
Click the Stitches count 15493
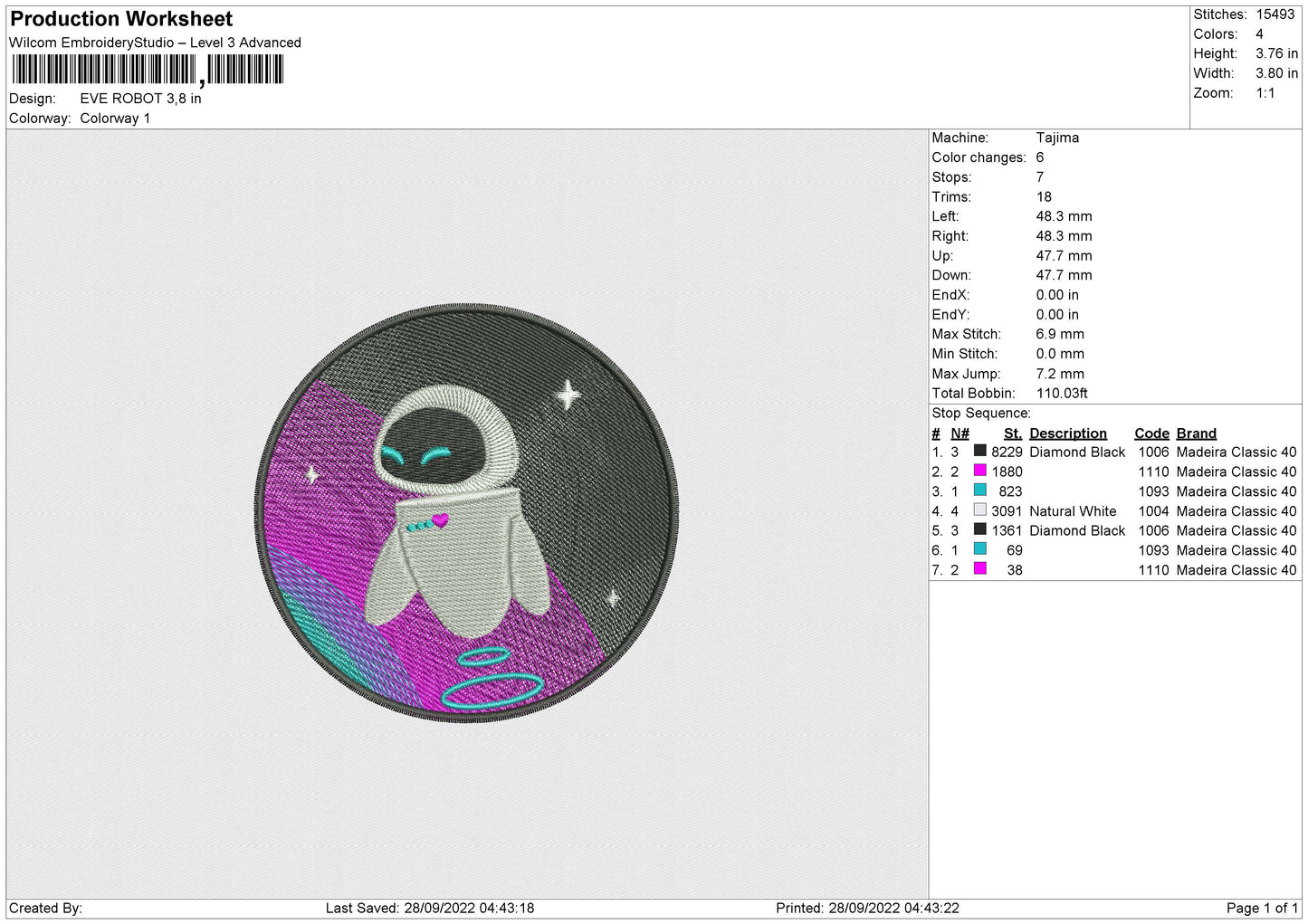1275,14
